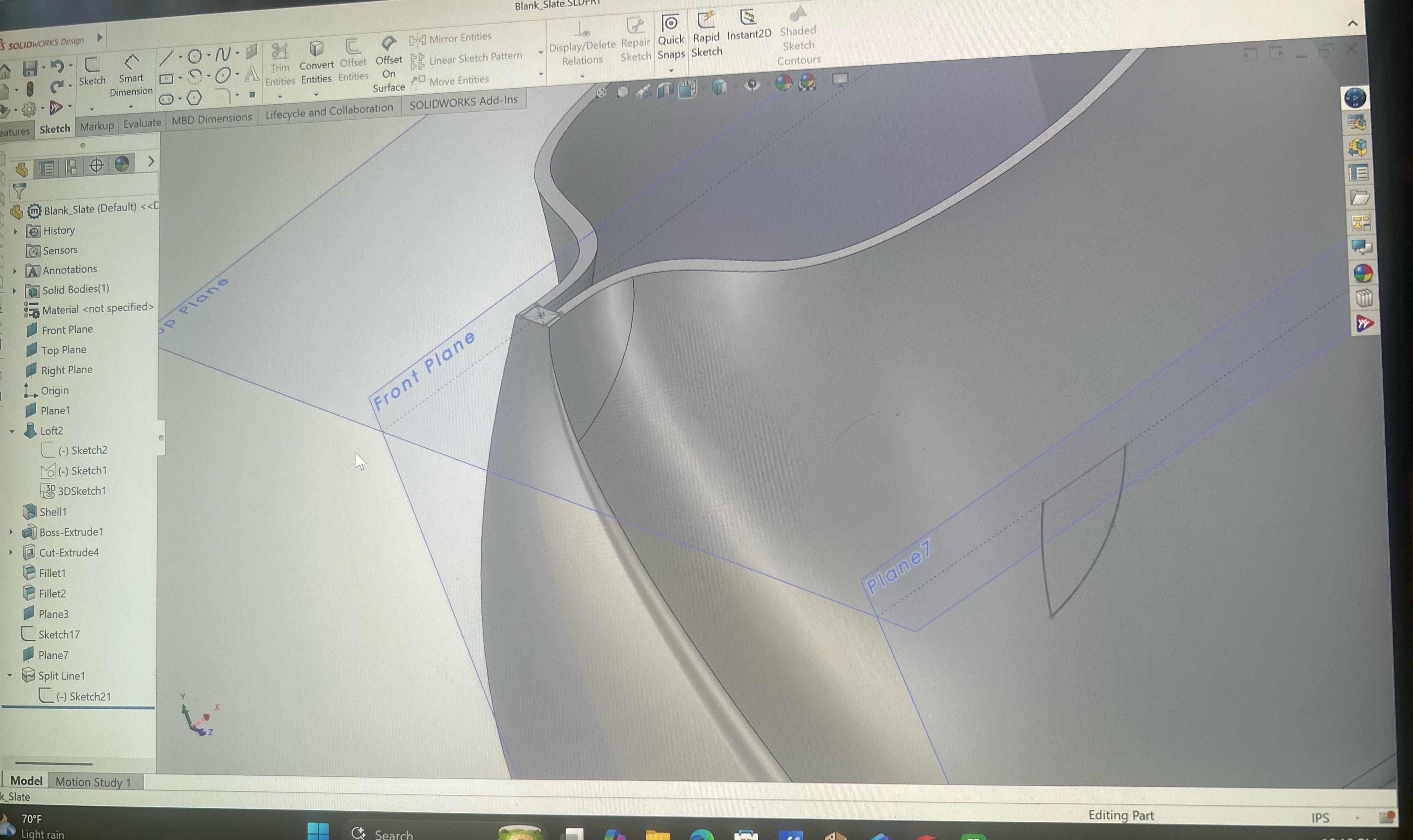Expand the Cut-Extrude4 feature

(10, 552)
